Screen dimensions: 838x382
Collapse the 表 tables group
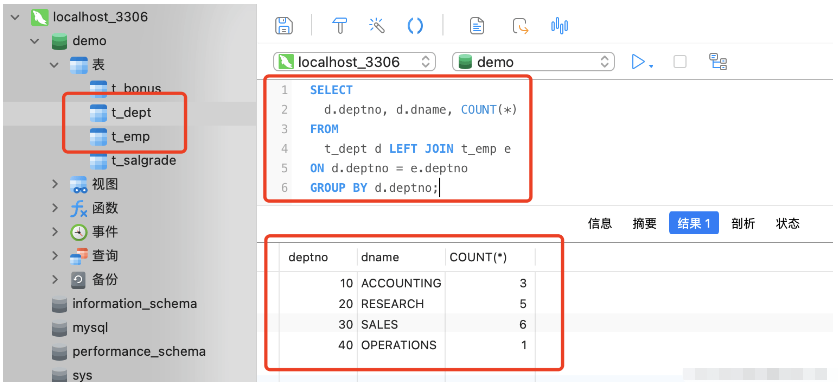point(54,65)
